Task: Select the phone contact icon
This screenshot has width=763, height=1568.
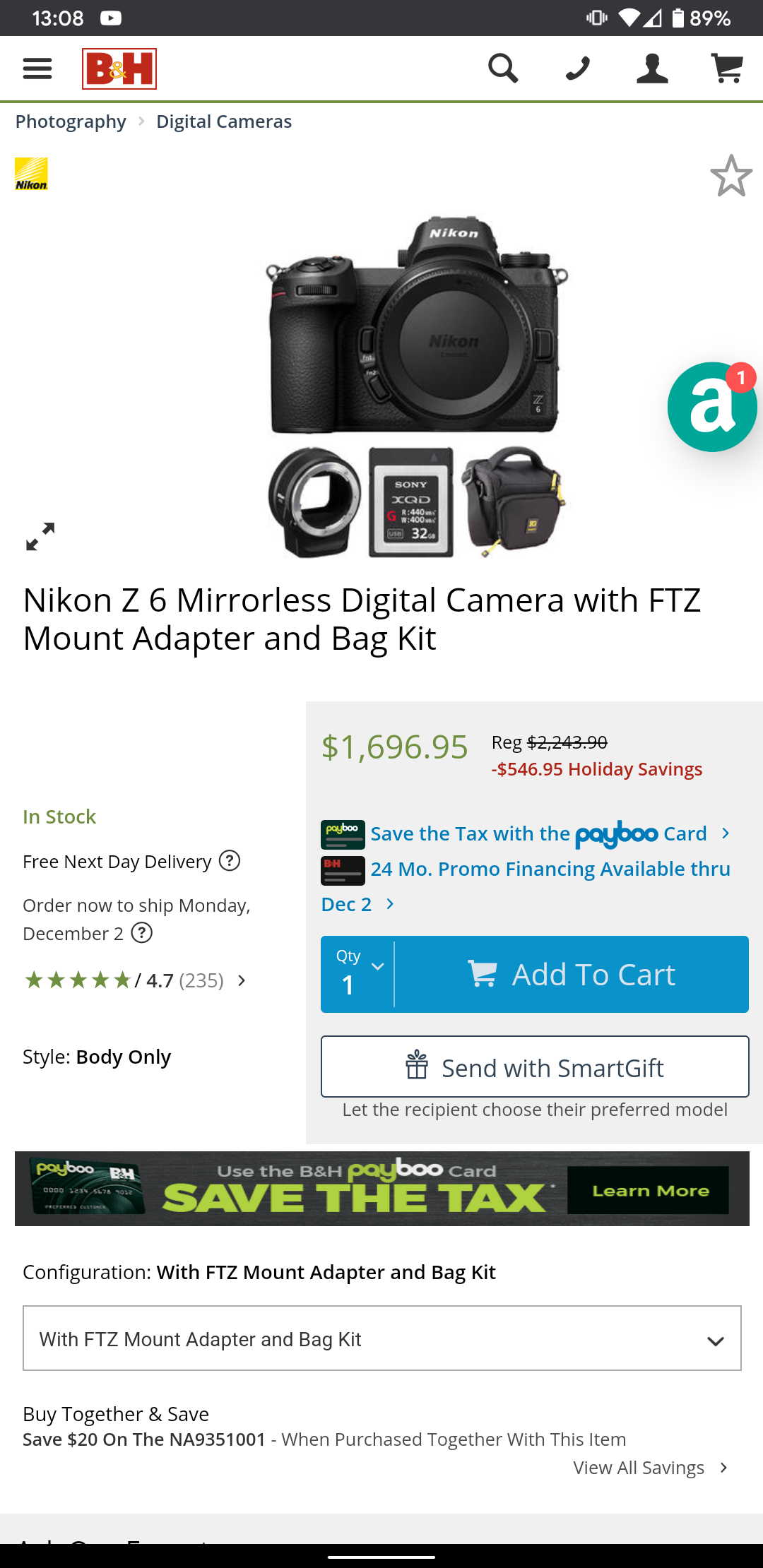Action: click(577, 68)
